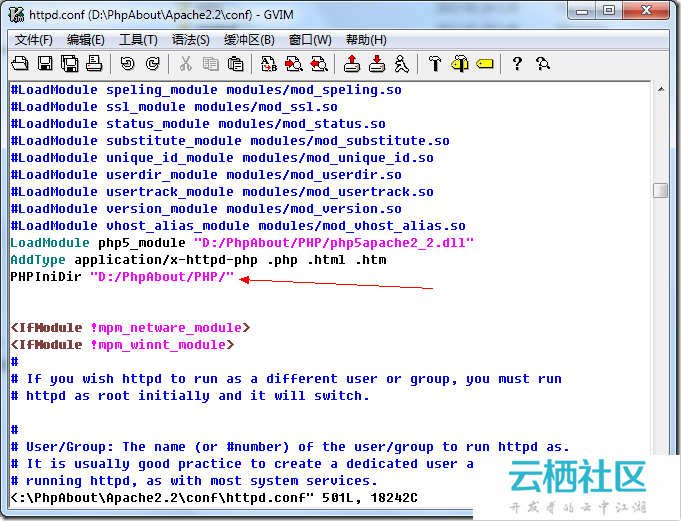Cut selection with scissors icon
The image size is (681, 521).
[x=186, y=64]
